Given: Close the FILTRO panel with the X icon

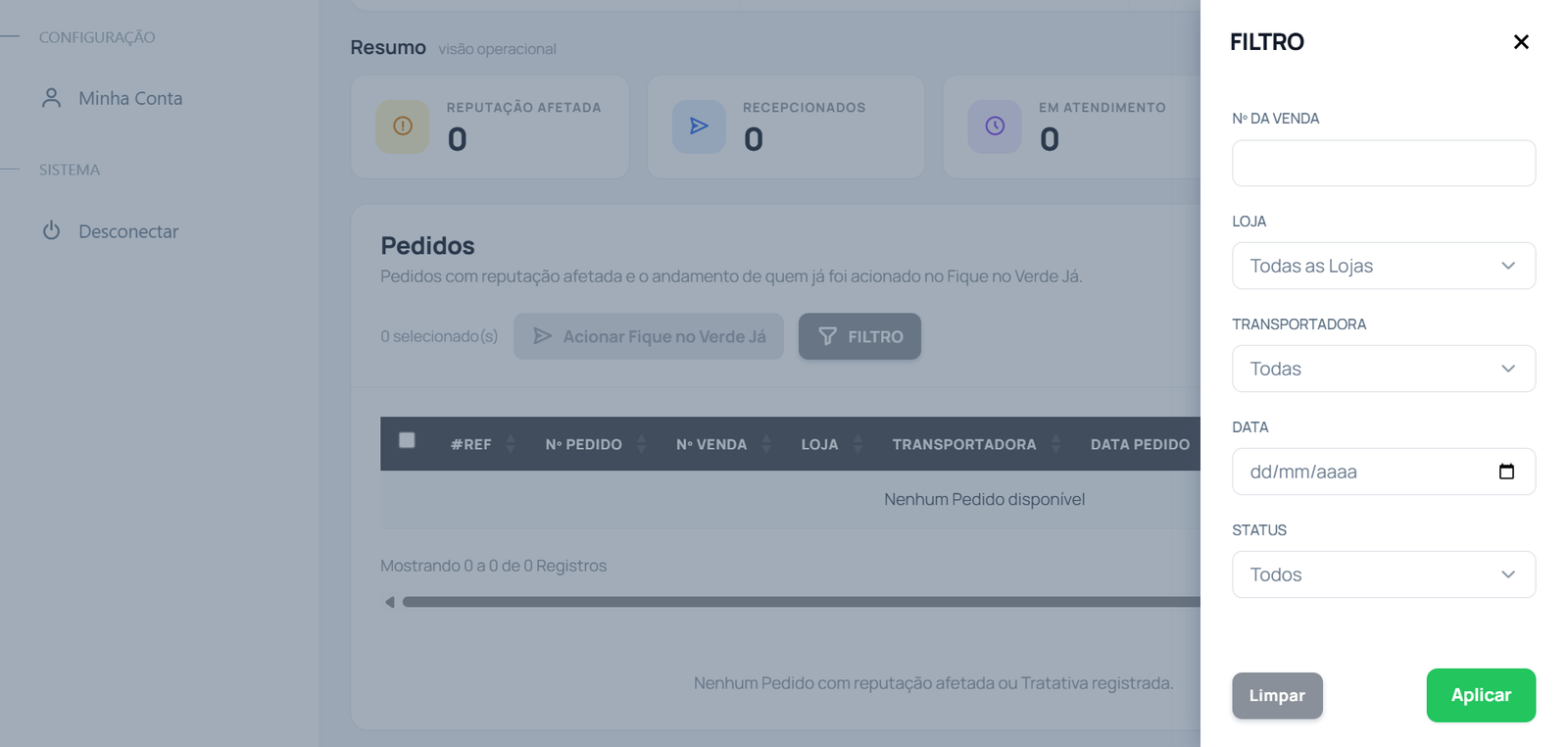Looking at the screenshot, I should [1521, 41].
